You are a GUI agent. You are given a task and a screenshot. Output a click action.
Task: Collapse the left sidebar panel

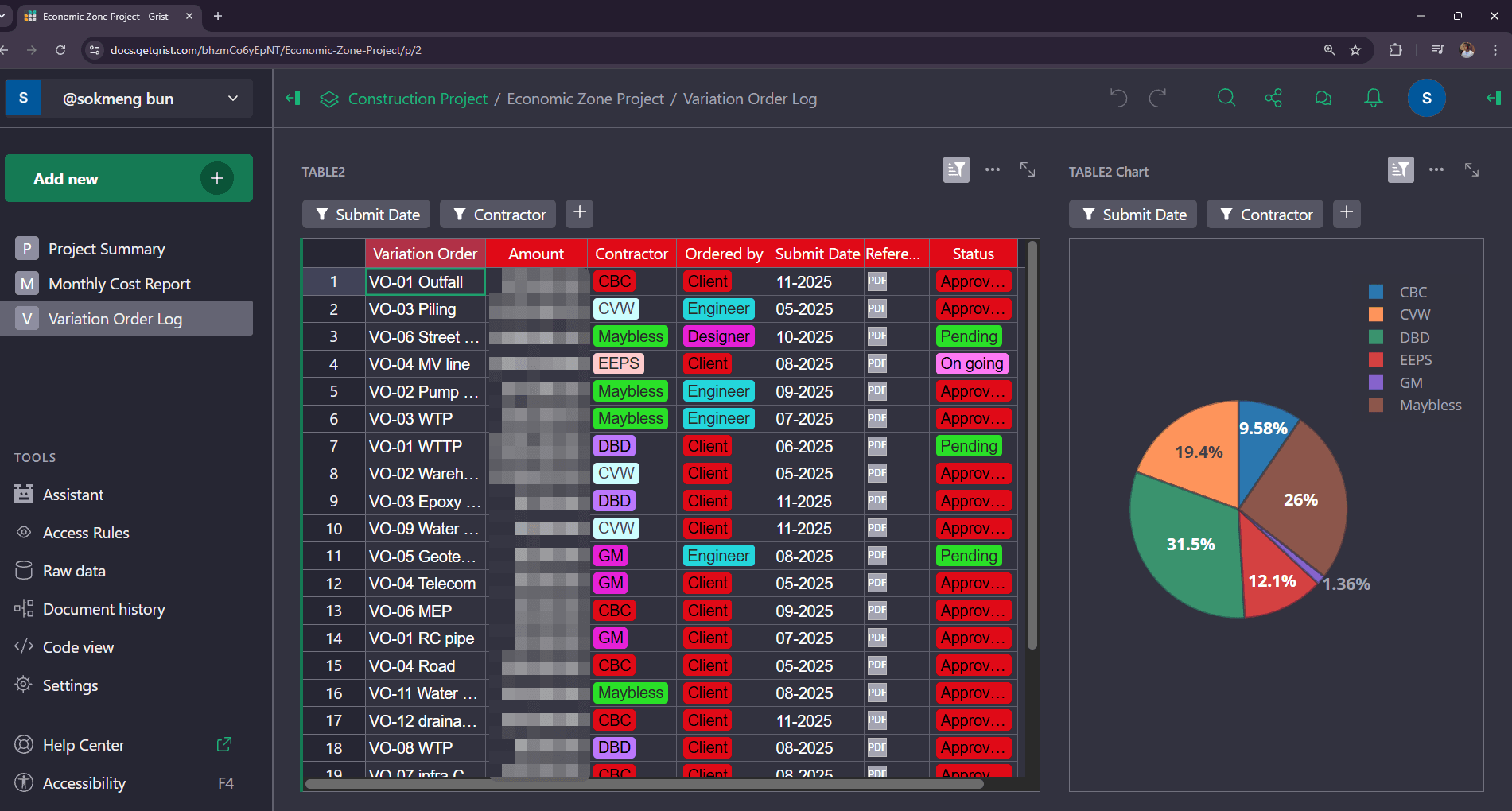tap(293, 98)
